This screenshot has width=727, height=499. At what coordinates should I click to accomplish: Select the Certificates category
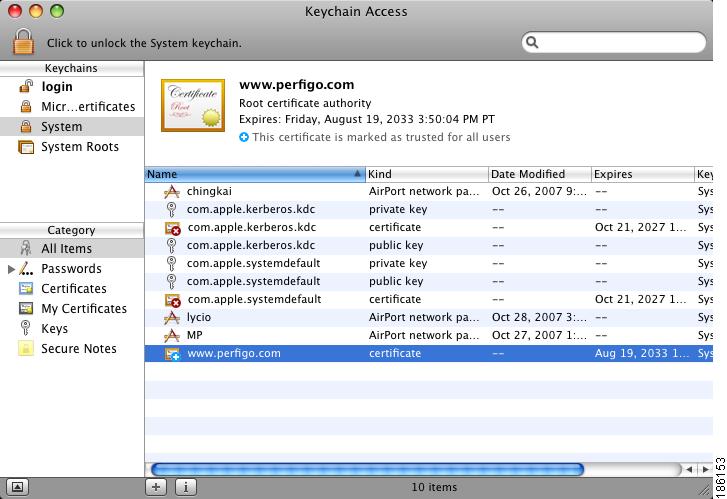coord(72,288)
